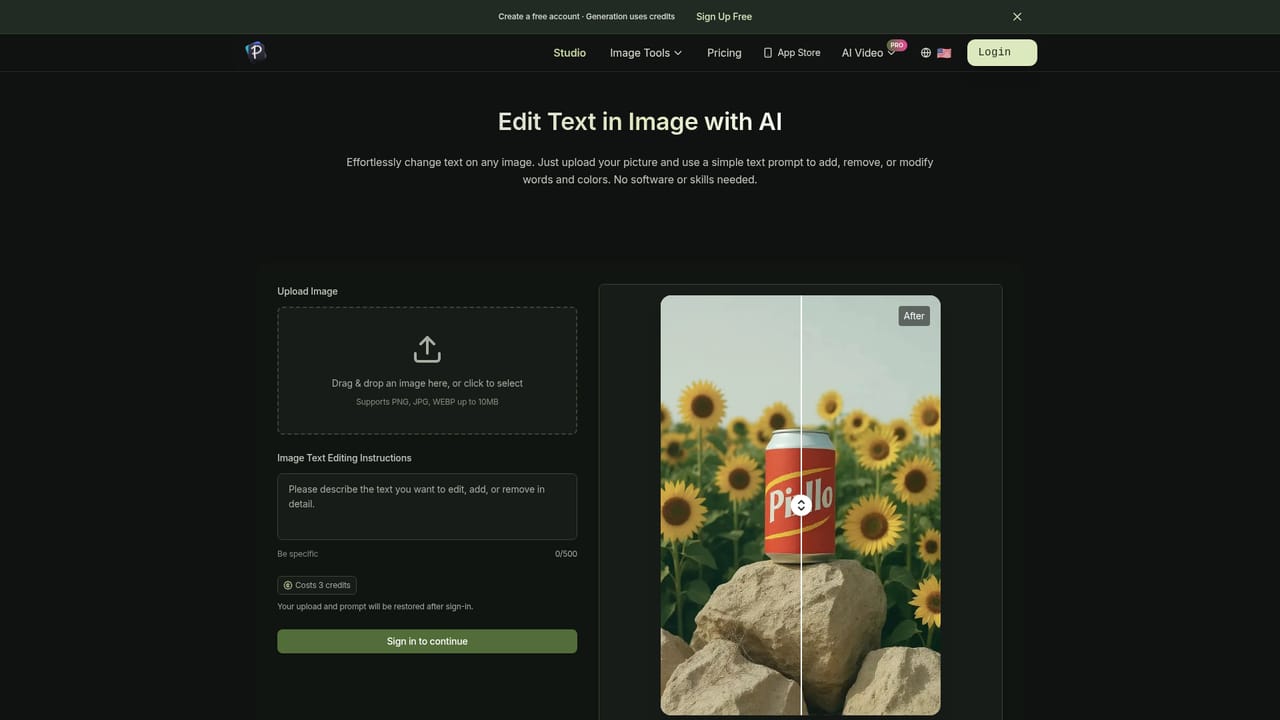Select the US flag language option

[x=944, y=53]
